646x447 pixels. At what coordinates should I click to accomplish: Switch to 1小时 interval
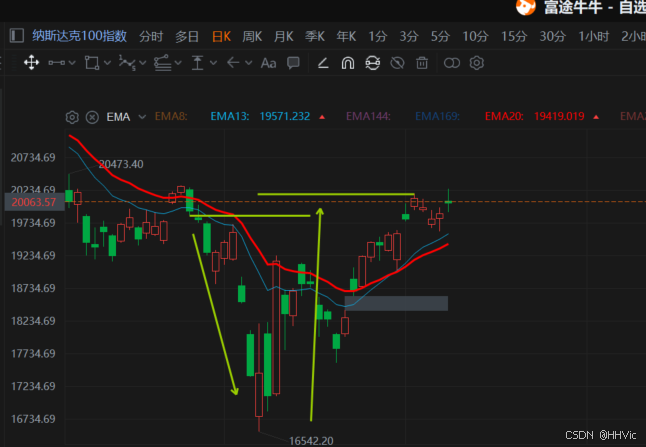[x=594, y=37]
